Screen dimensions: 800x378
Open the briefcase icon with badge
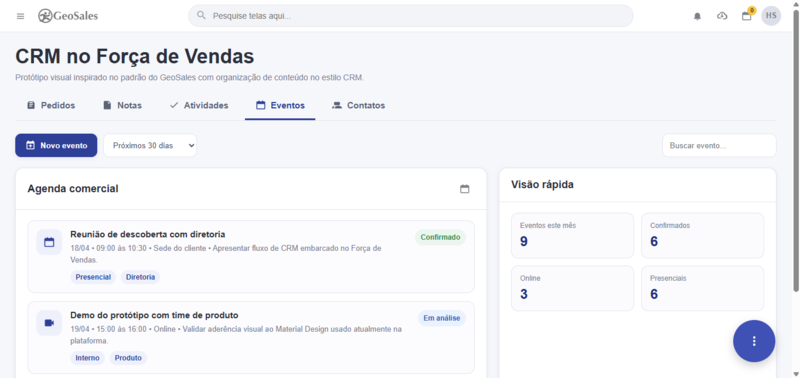point(747,15)
